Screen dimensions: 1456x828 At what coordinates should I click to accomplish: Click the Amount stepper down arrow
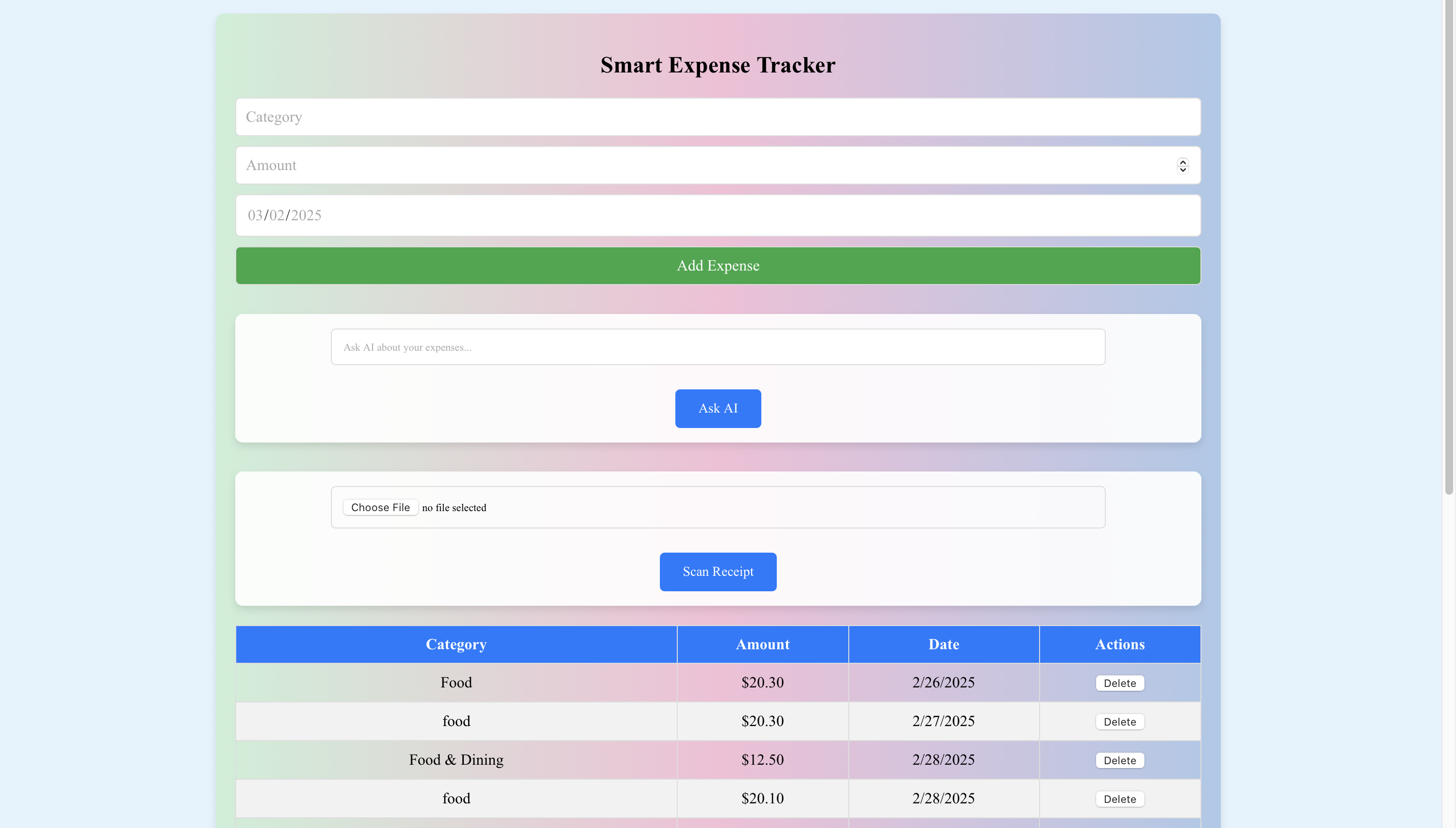tap(1183, 170)
